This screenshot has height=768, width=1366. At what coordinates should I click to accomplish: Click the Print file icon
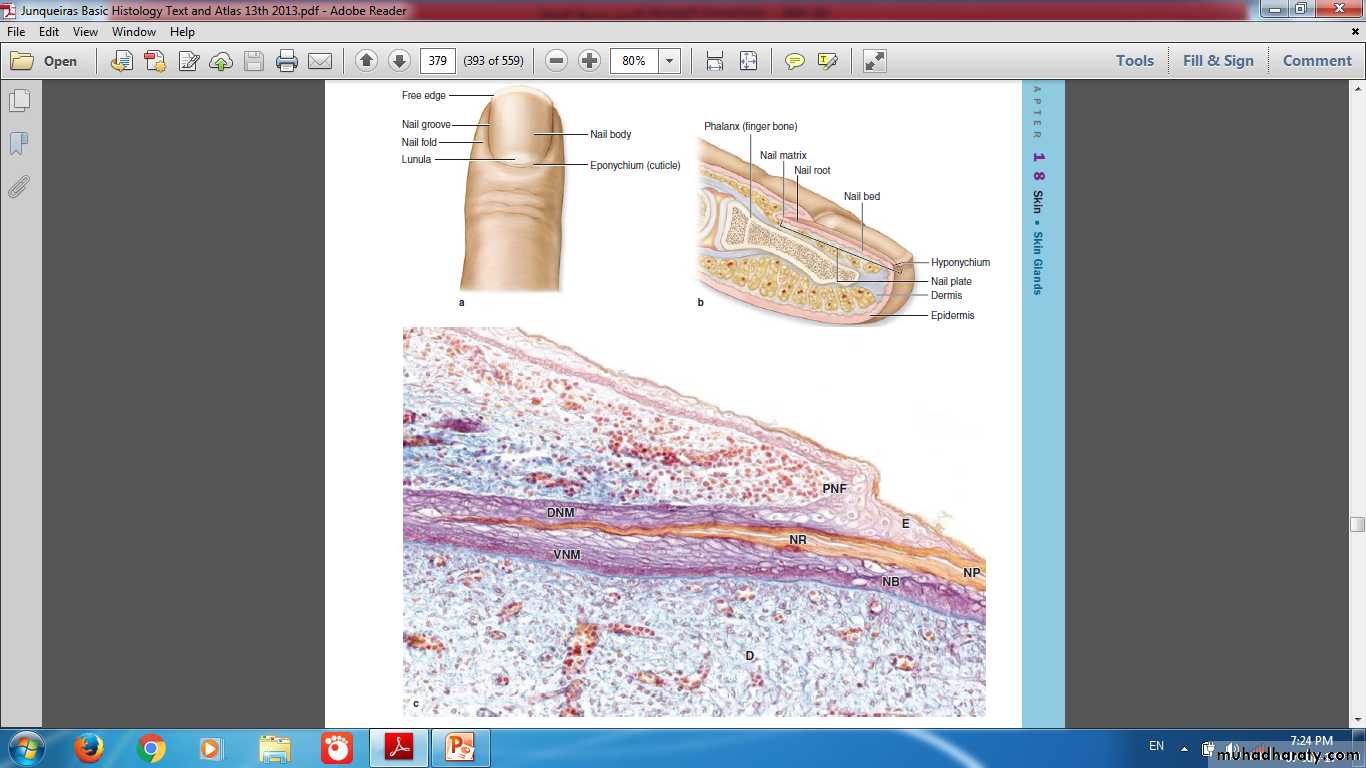tap(287, 61)
